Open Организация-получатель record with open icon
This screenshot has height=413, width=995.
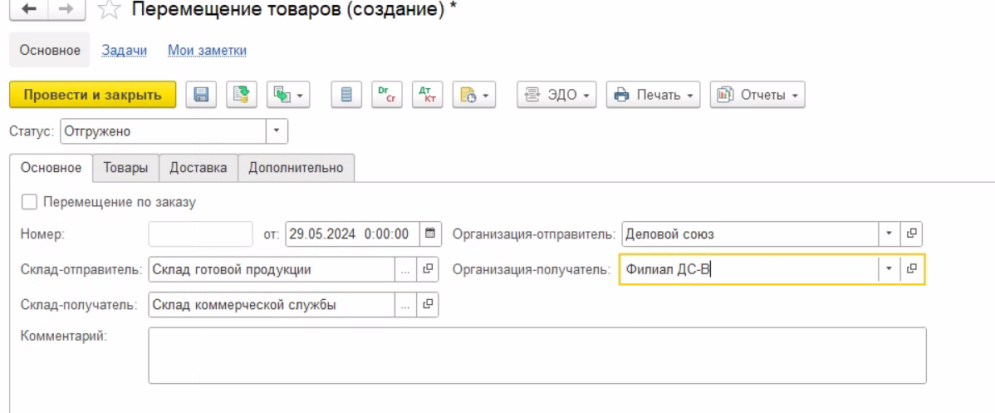click(x=911, y=270)
